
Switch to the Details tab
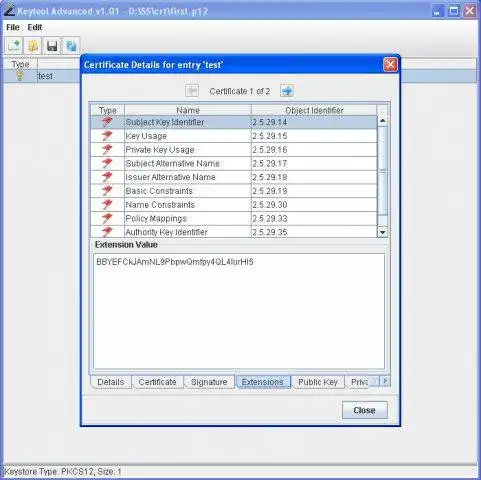(x=111, y=382)
